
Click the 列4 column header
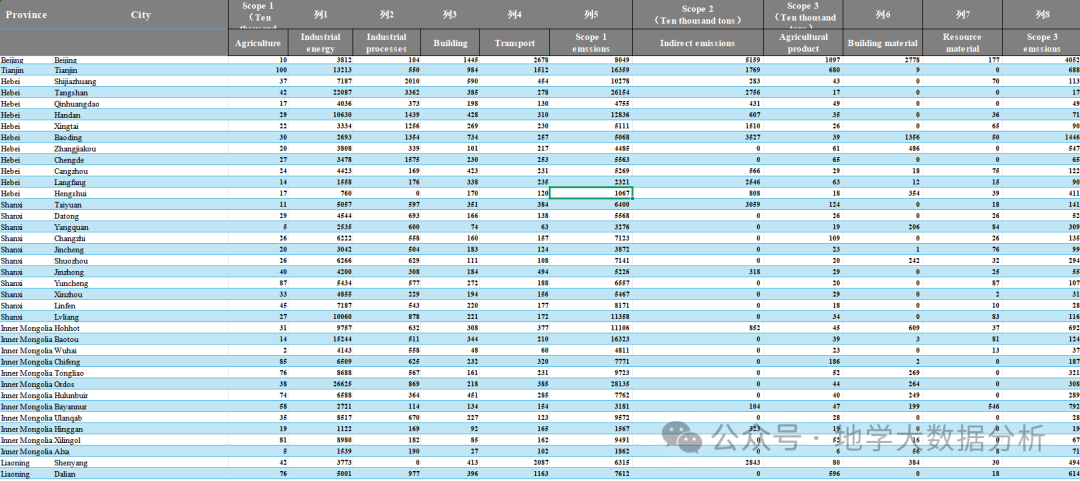click(515, 14)
